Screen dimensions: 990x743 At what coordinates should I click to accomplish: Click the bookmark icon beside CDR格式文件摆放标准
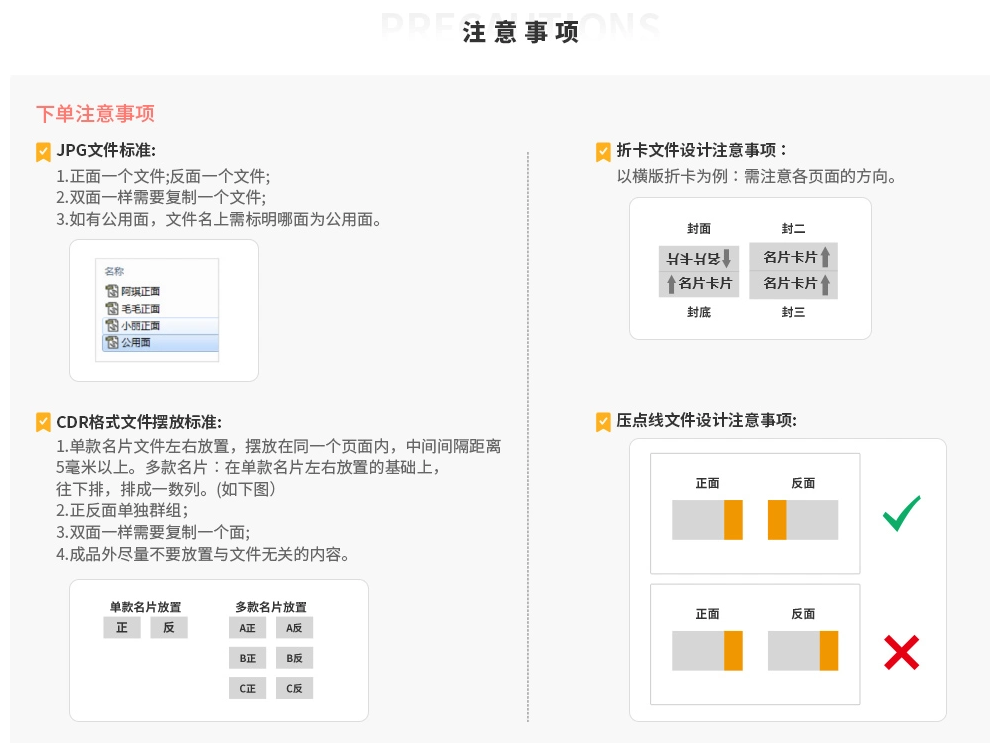pyautogui.click(x=43, y=422)
